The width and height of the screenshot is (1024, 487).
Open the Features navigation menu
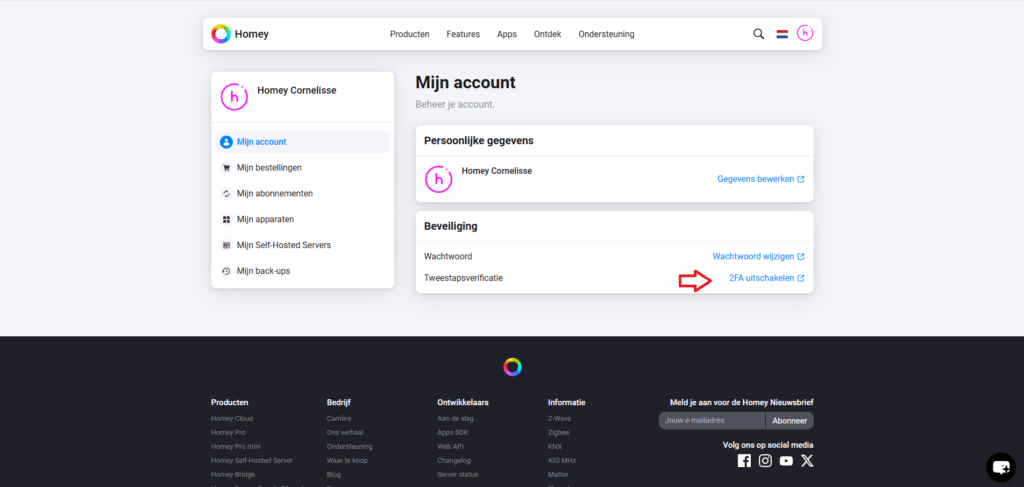pos(463,34)
